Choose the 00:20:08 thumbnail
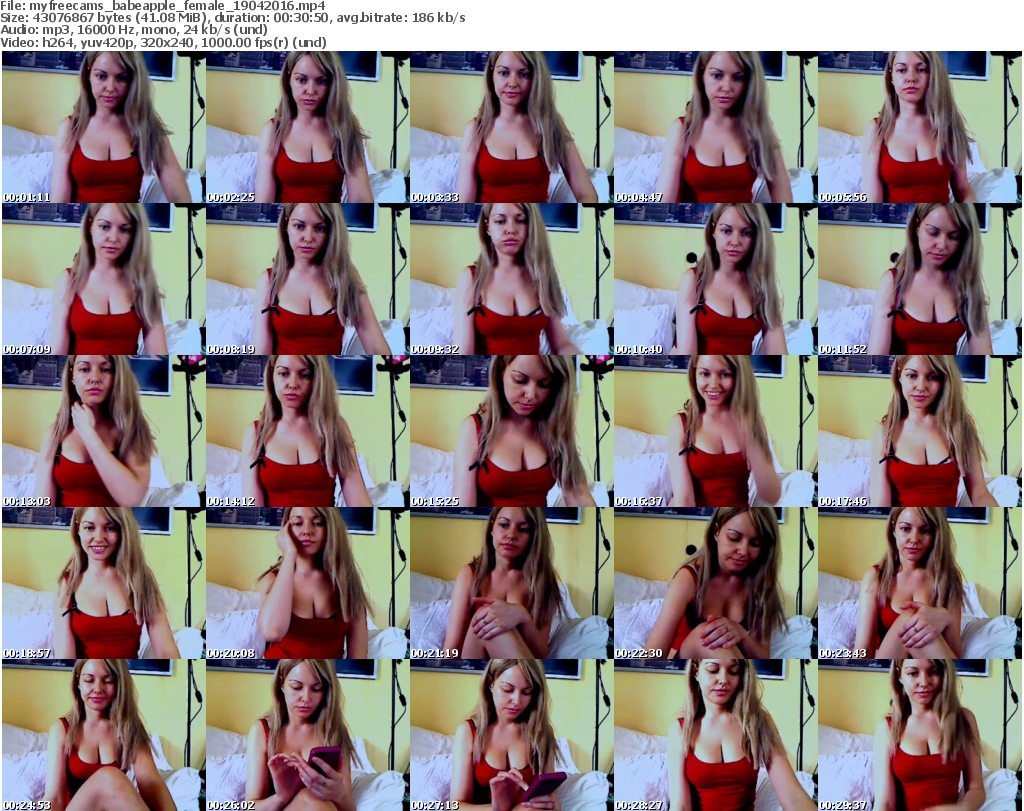 click(x=308, y=583)
